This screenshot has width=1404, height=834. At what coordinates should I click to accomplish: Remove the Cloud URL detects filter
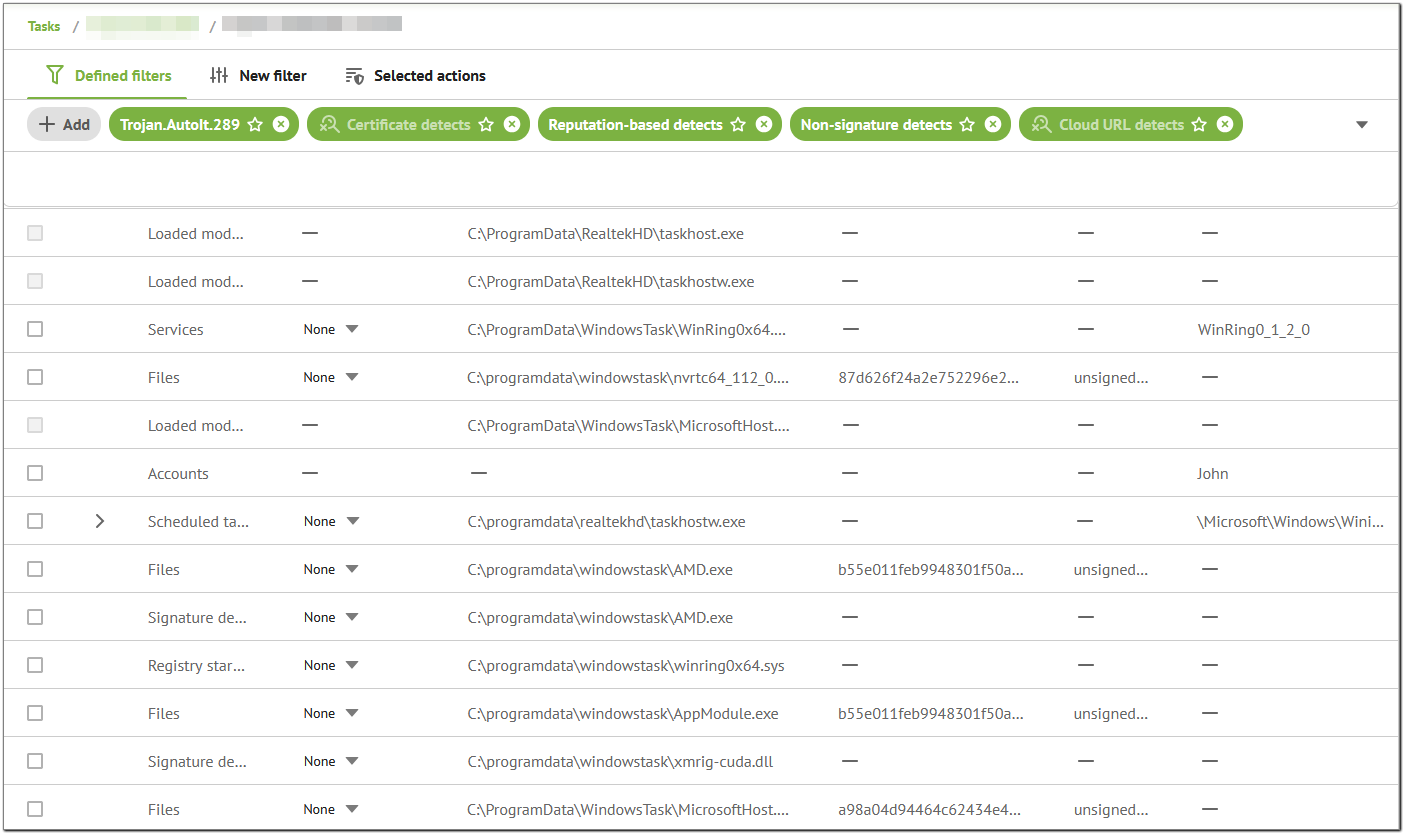click(1225, 125)
